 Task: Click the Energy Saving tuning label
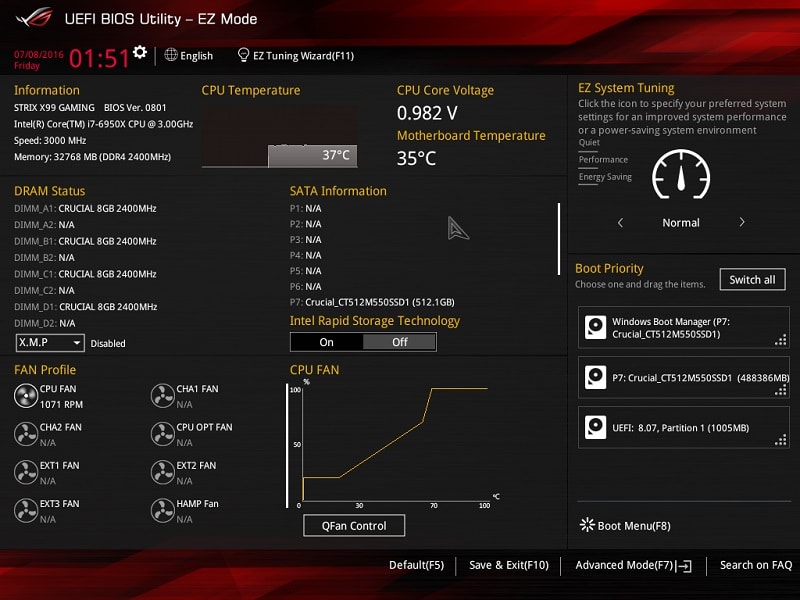tap(605, 177)
